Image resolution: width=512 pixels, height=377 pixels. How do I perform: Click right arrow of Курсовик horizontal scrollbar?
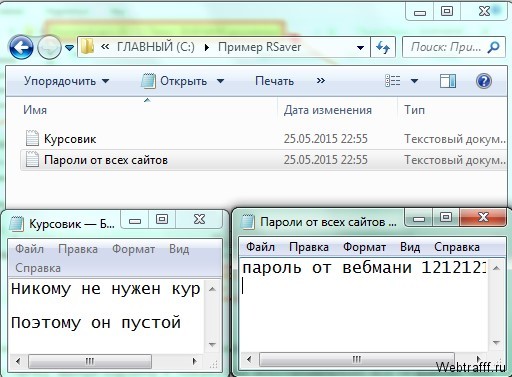195,361
